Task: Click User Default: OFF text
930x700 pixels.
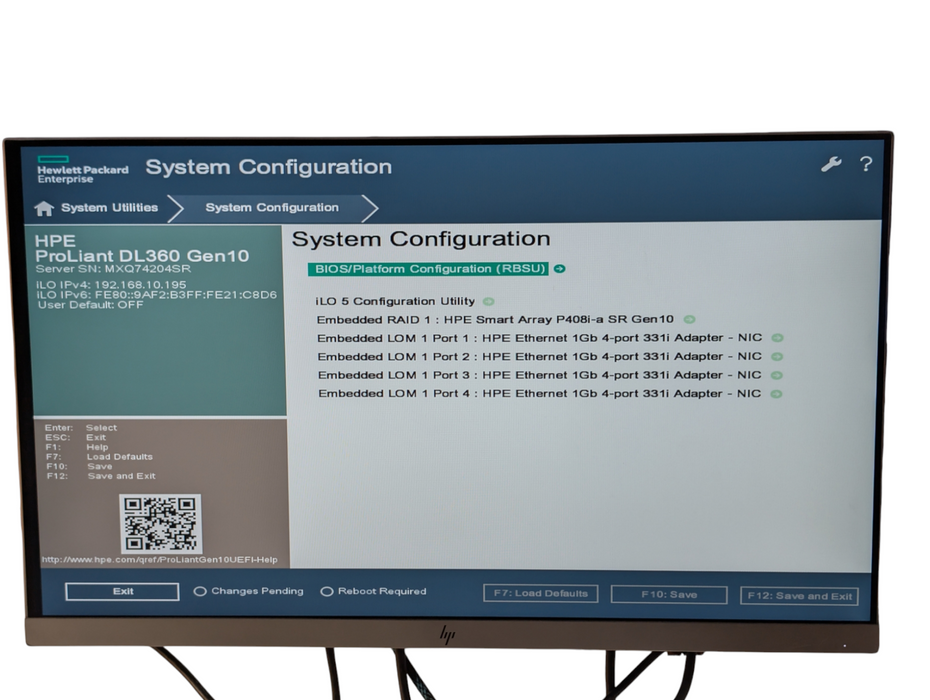Action: pyautogui.click(x=91, y=305)
